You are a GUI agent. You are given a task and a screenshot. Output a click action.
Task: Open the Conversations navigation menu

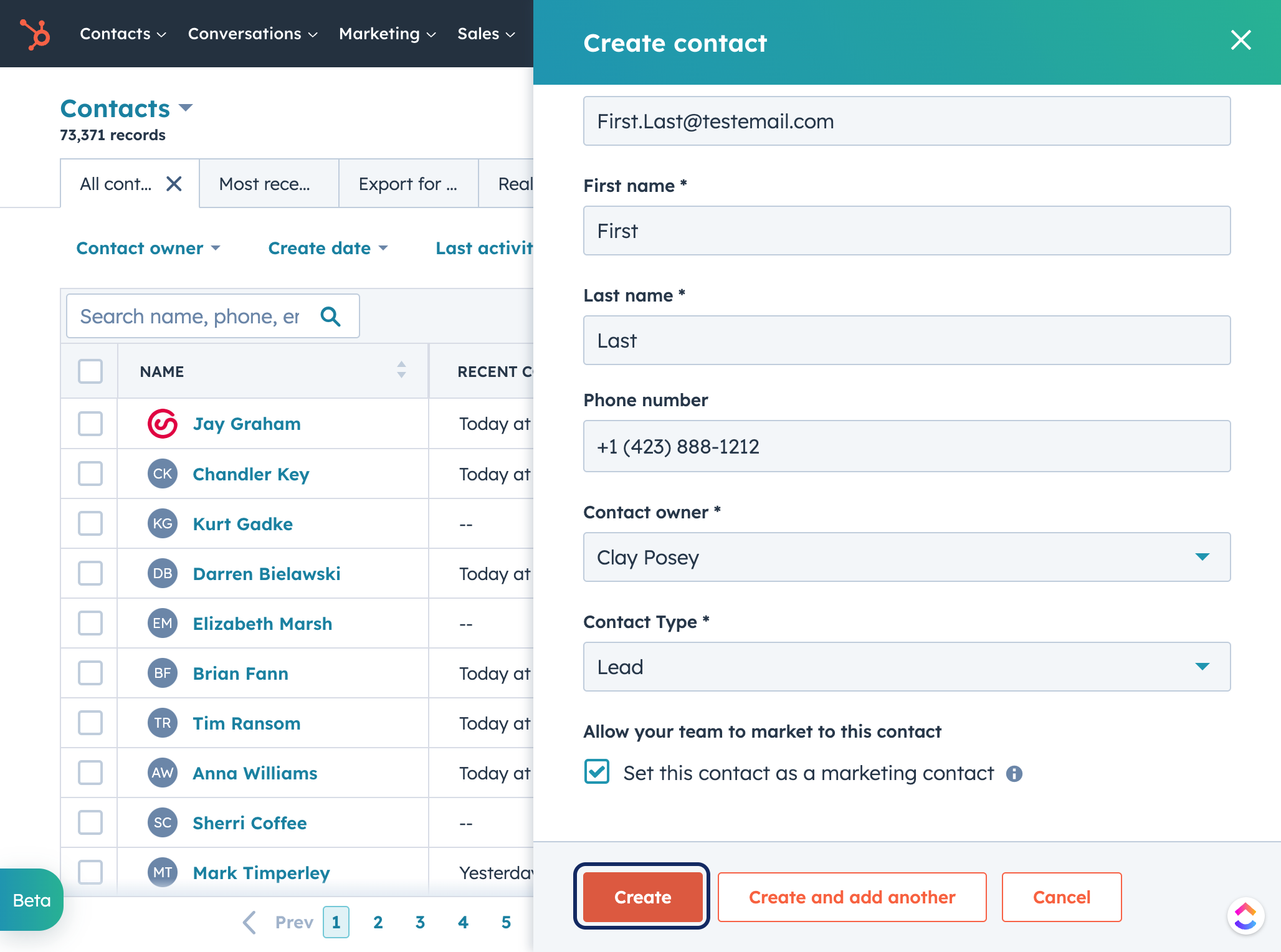[252, 34]
